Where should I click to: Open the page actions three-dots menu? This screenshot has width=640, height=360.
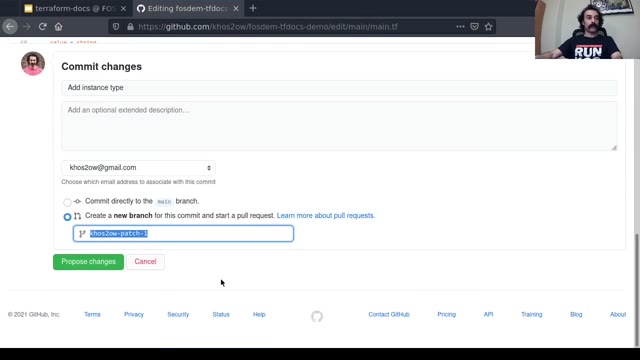pos(460,27)
